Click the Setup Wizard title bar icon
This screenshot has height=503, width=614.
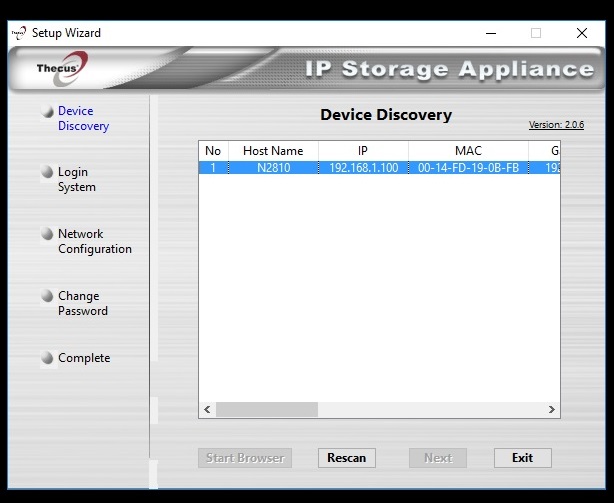[x=18, y=32]
